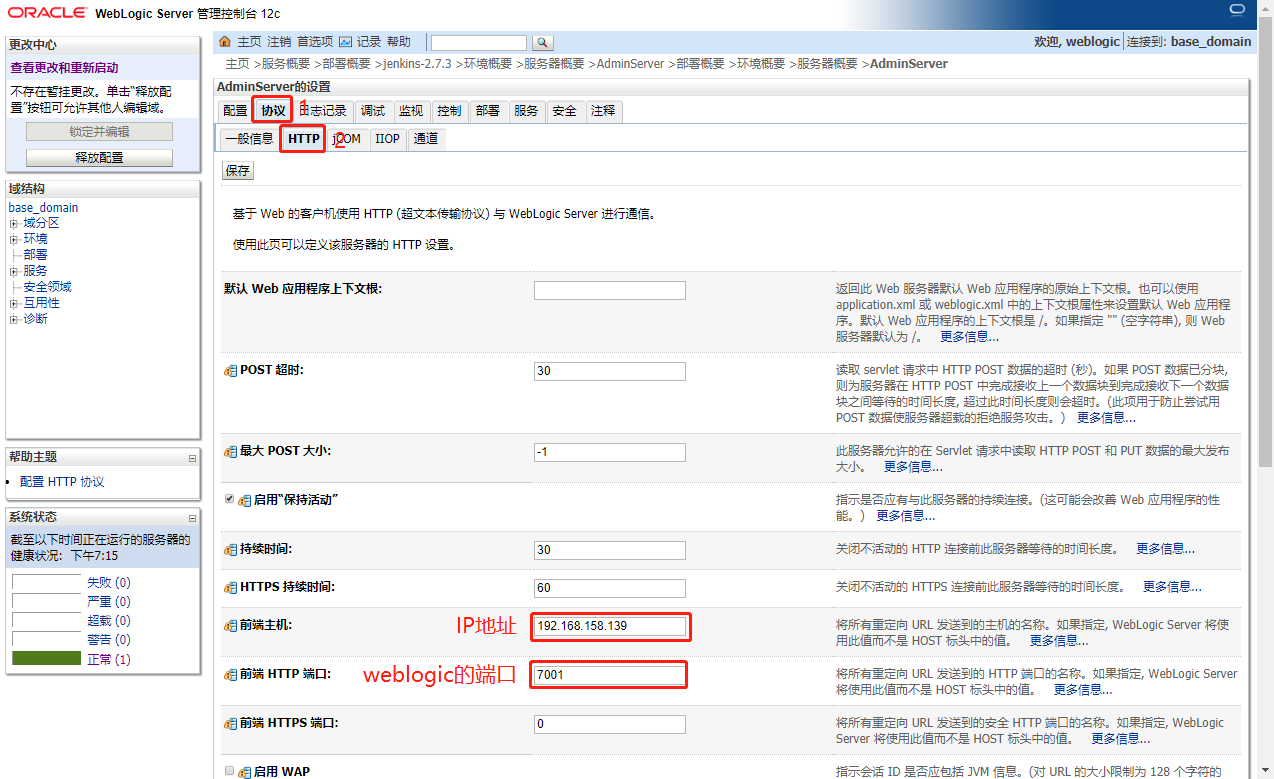Open the 部署 tab in AdminServer settings

(x=488, y=111)
